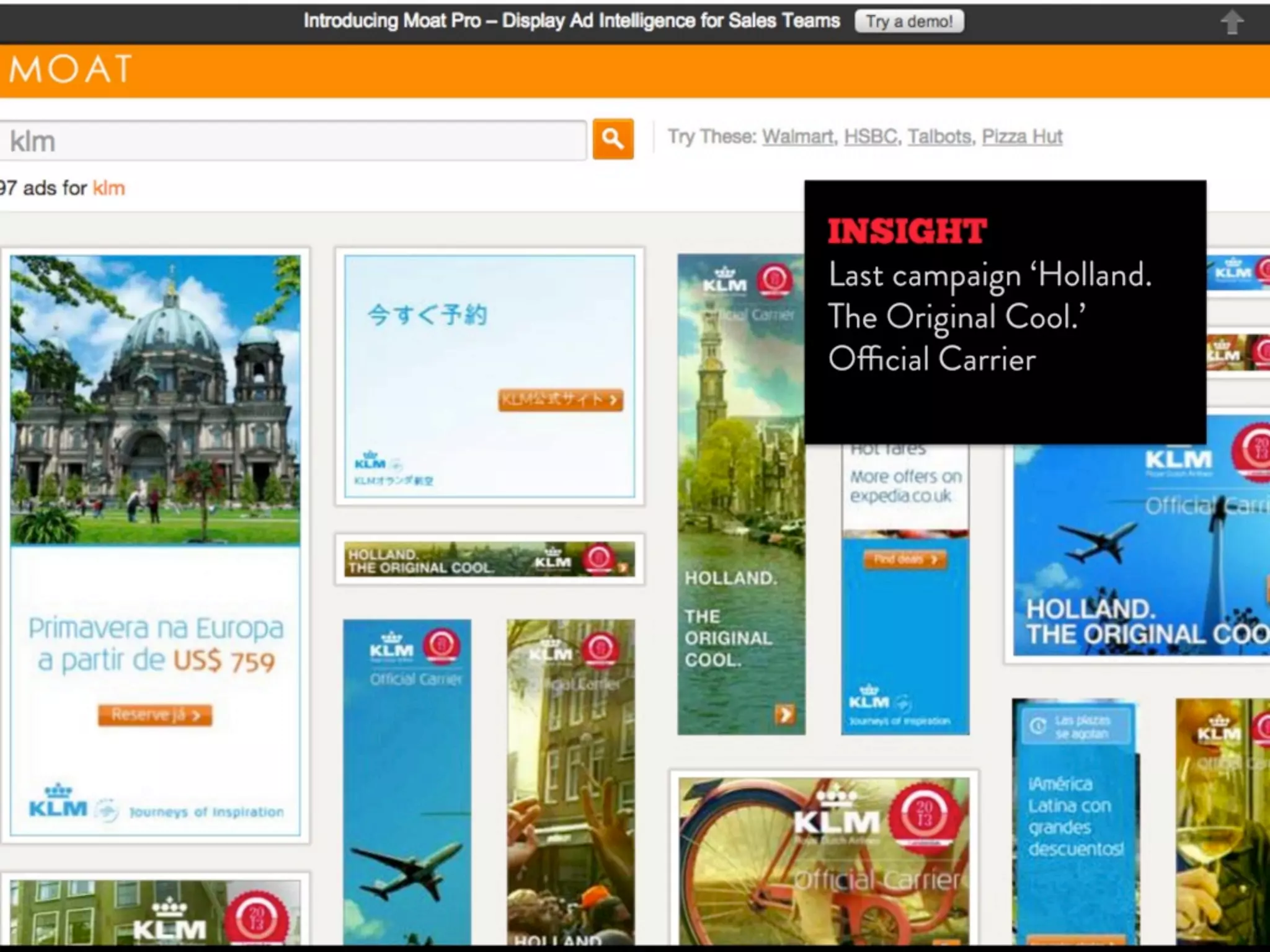Click the orange search magnifier button
Viewport: 1270px width, 952px height.
[613, 139]
